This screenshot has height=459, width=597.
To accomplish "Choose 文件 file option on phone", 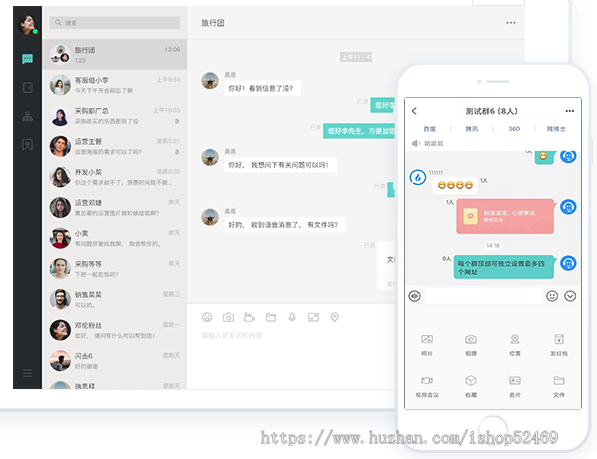I will click(x=559, y=386).
